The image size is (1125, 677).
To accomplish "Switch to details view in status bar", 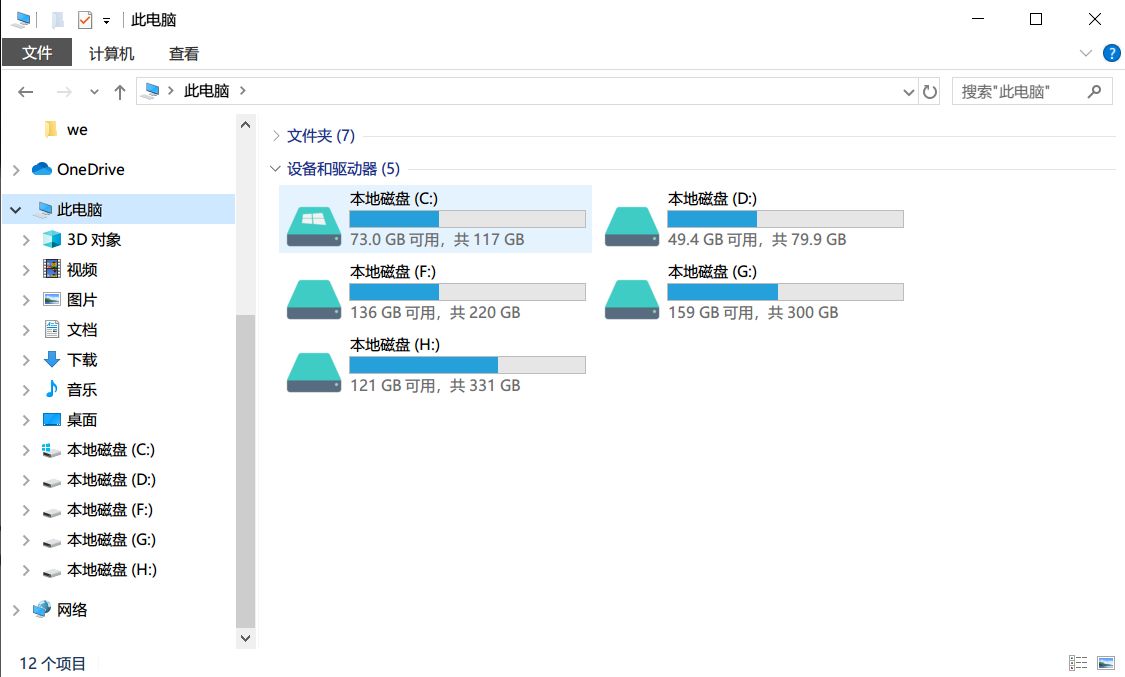I will pos(1078,663).
